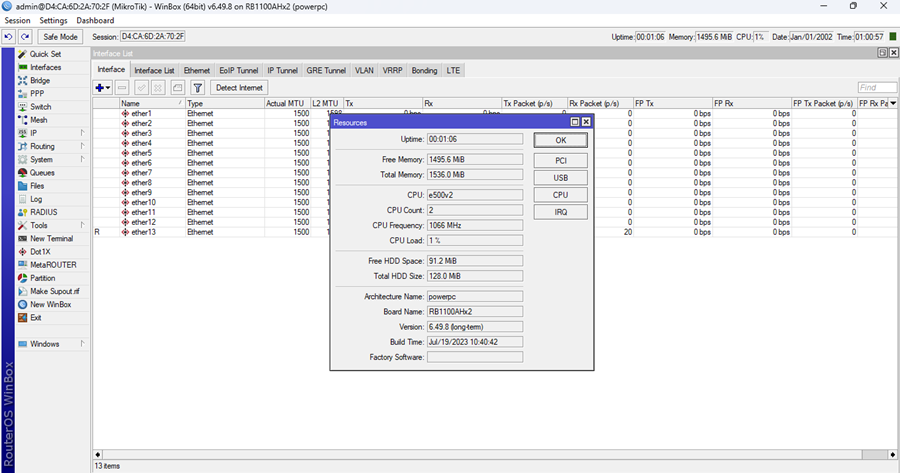Click the Session address field
Viewport: 900px width, 473px height.
coord(153,36)
